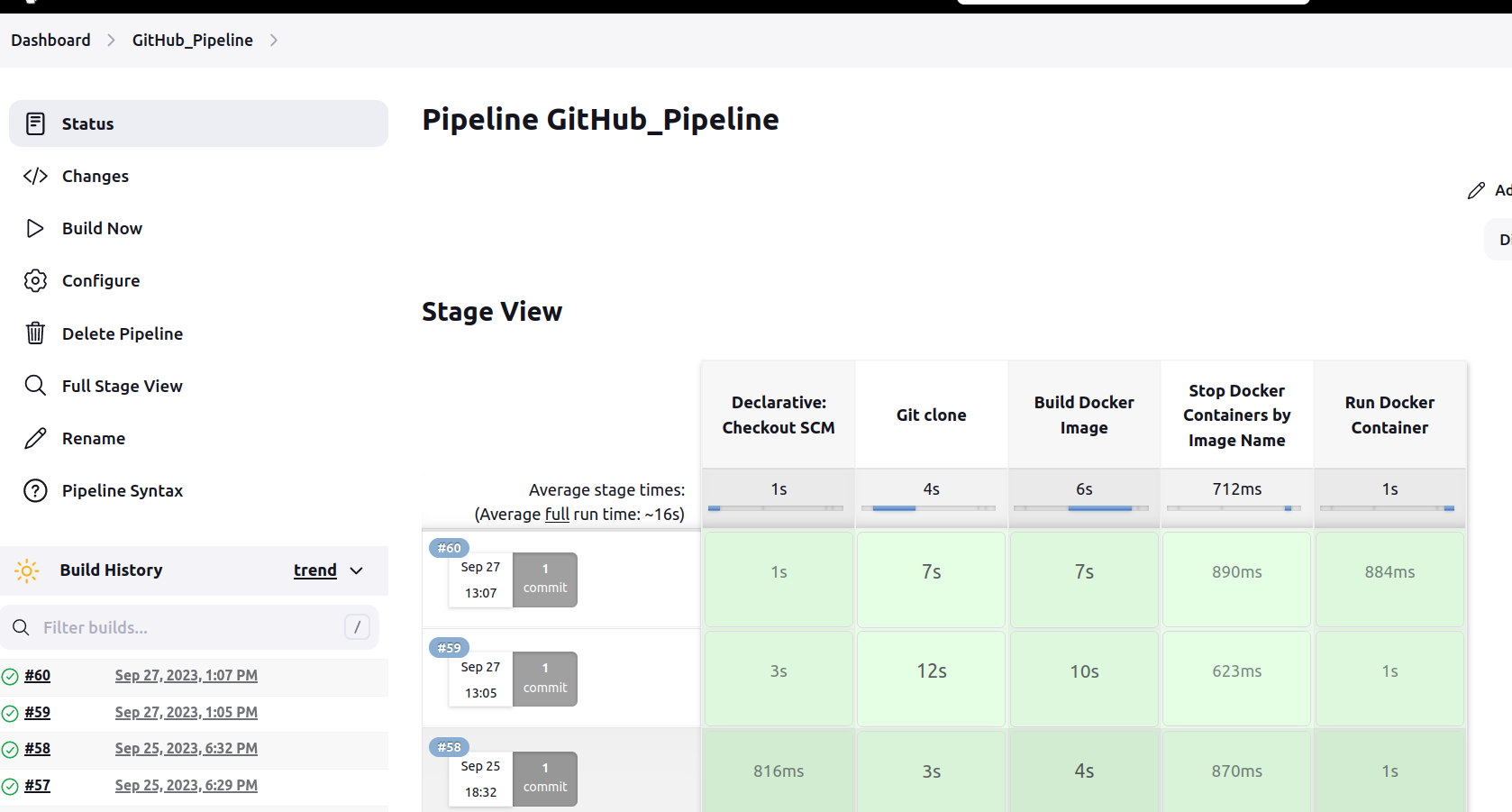Open Full Stage View via magnifier icon
Image resolution: width=1512 pixels, height=812 pixels.
coord(35,385)
